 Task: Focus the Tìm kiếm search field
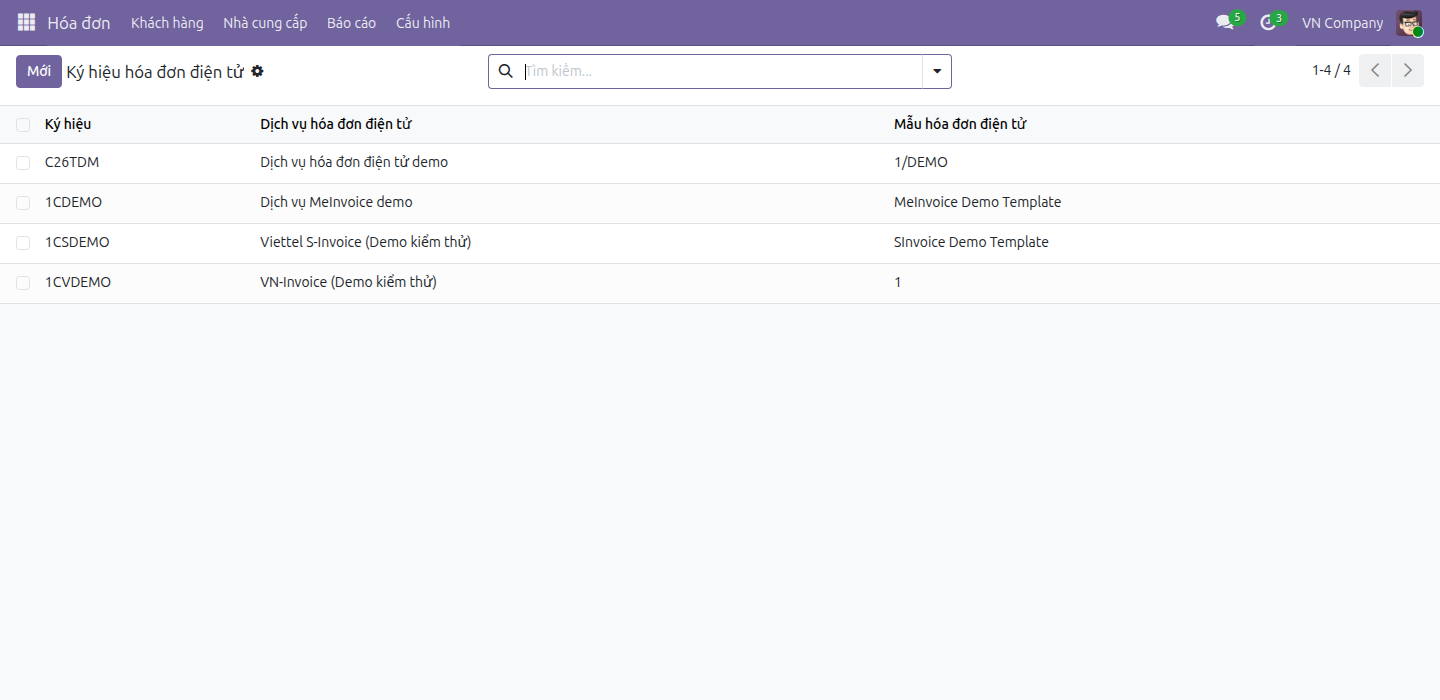[x=720, y=71]
